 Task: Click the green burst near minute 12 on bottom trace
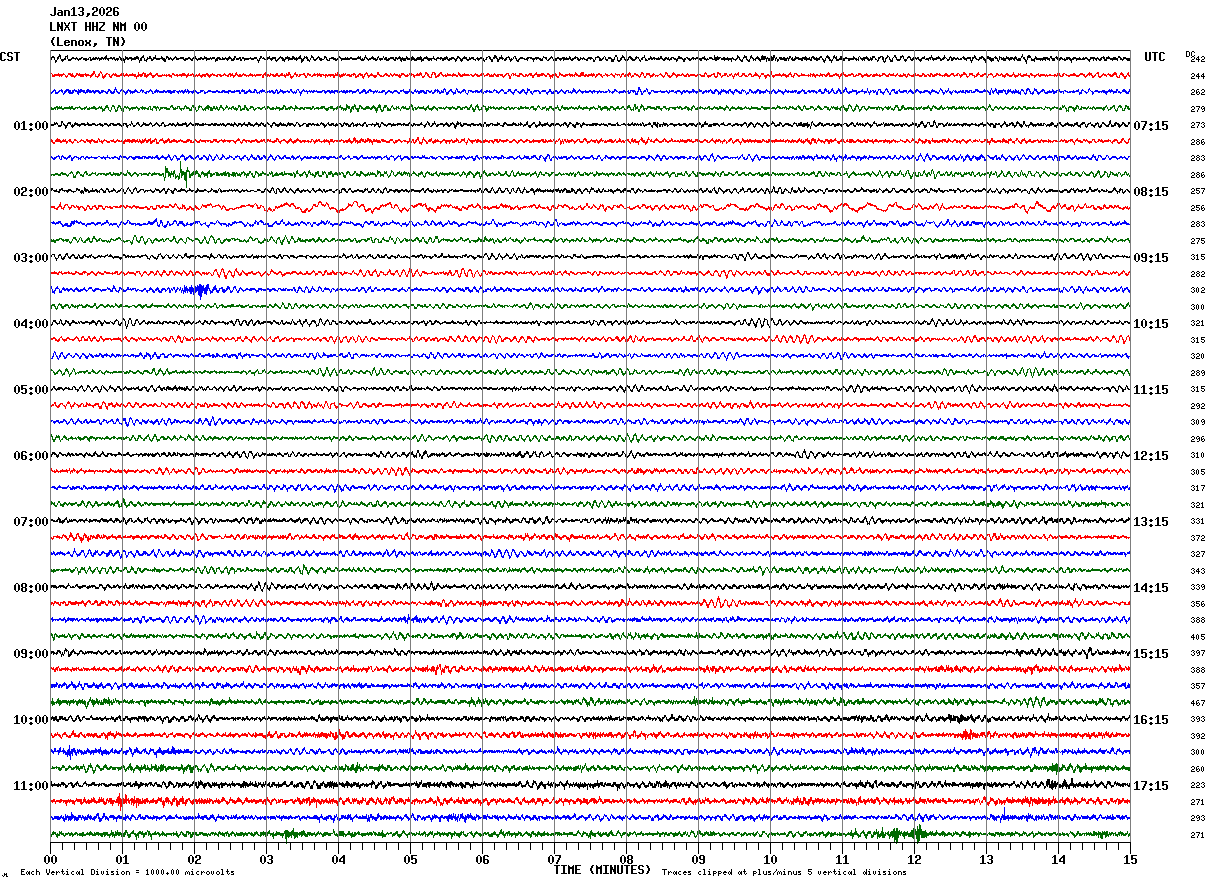906,833
